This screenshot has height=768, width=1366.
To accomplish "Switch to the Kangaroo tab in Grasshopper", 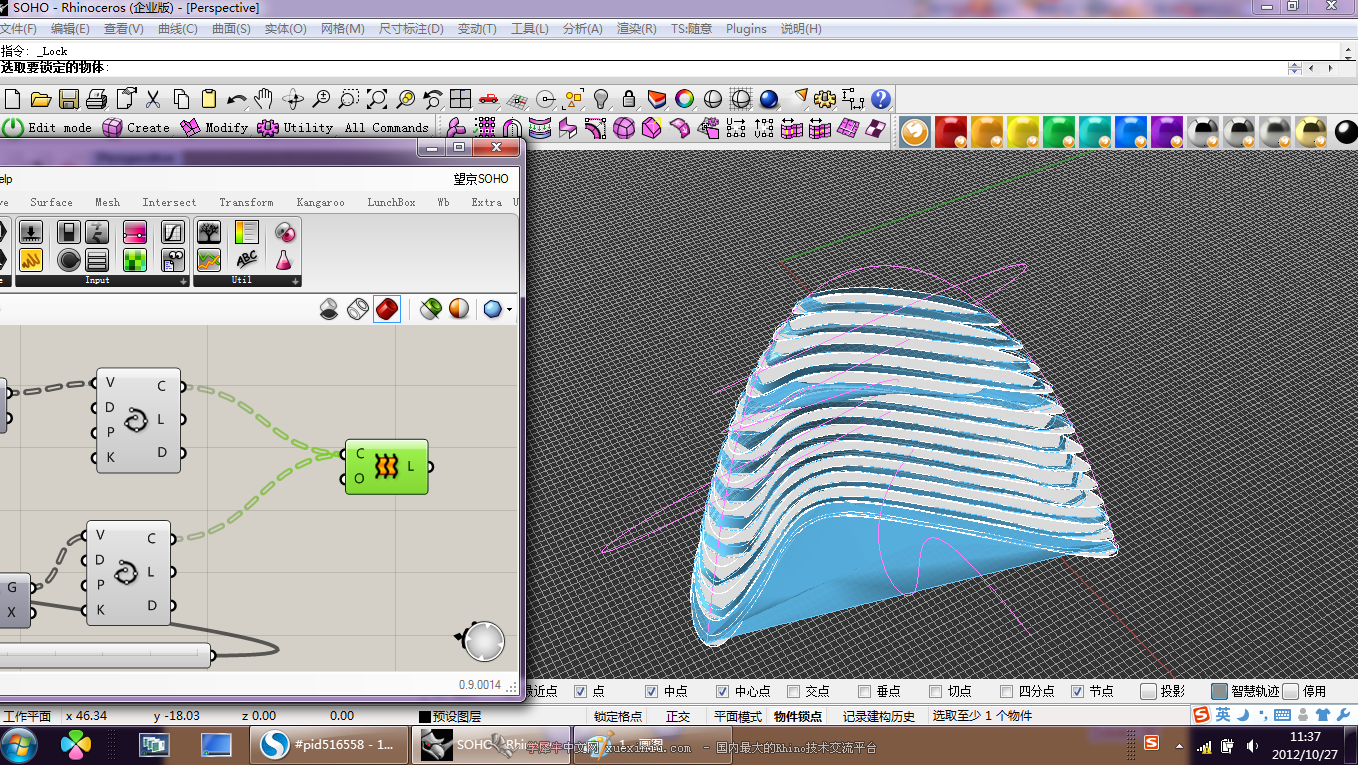I will pyautogui.click(x=320, y=202).
